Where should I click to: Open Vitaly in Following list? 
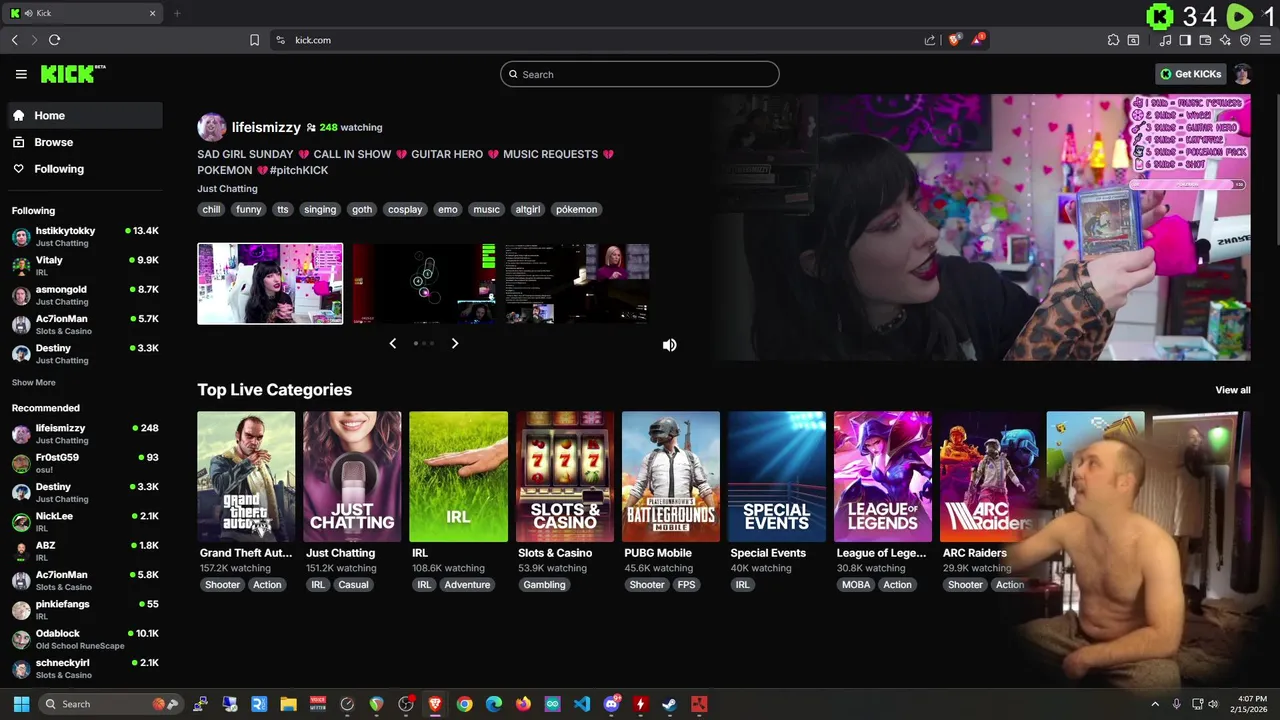pos(85,265)
